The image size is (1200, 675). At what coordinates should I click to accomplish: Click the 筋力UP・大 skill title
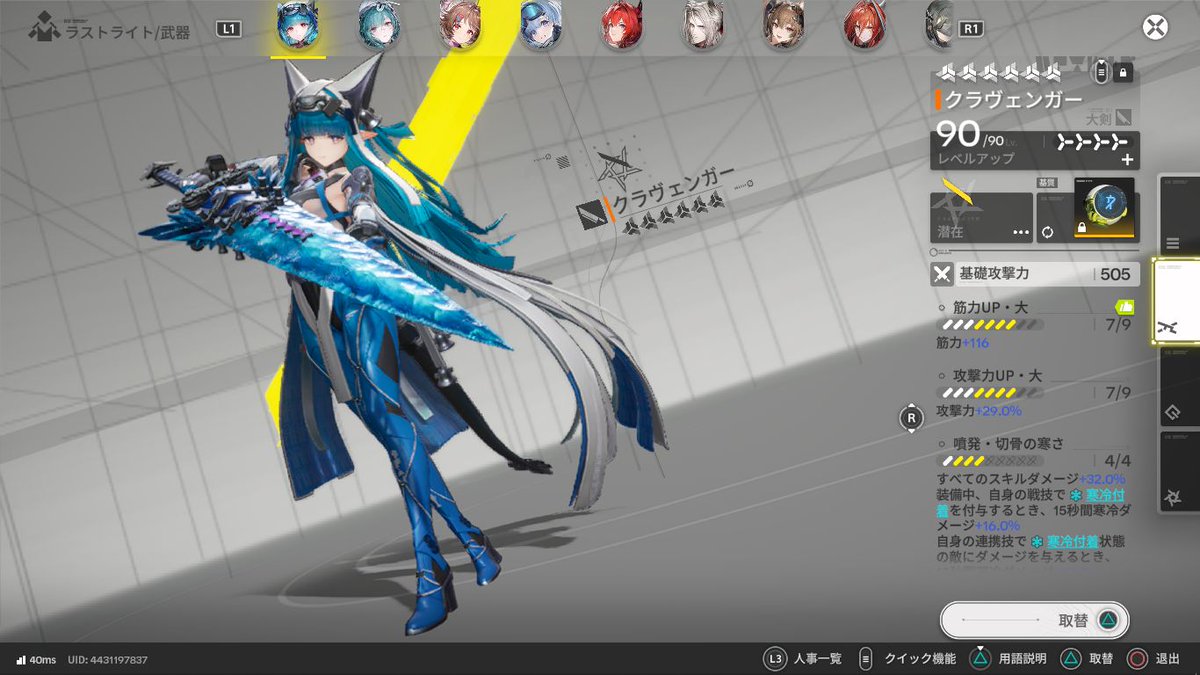991,308
